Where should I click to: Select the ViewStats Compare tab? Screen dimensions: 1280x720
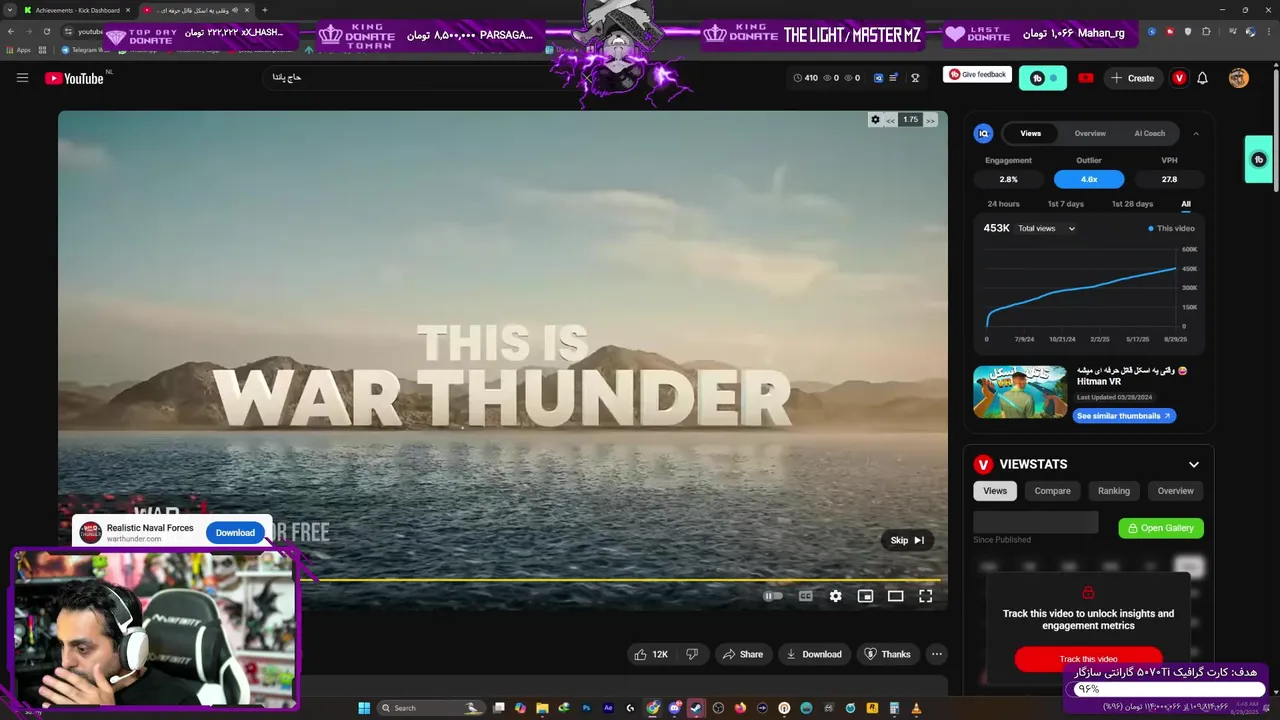[x=1052, y=491]
